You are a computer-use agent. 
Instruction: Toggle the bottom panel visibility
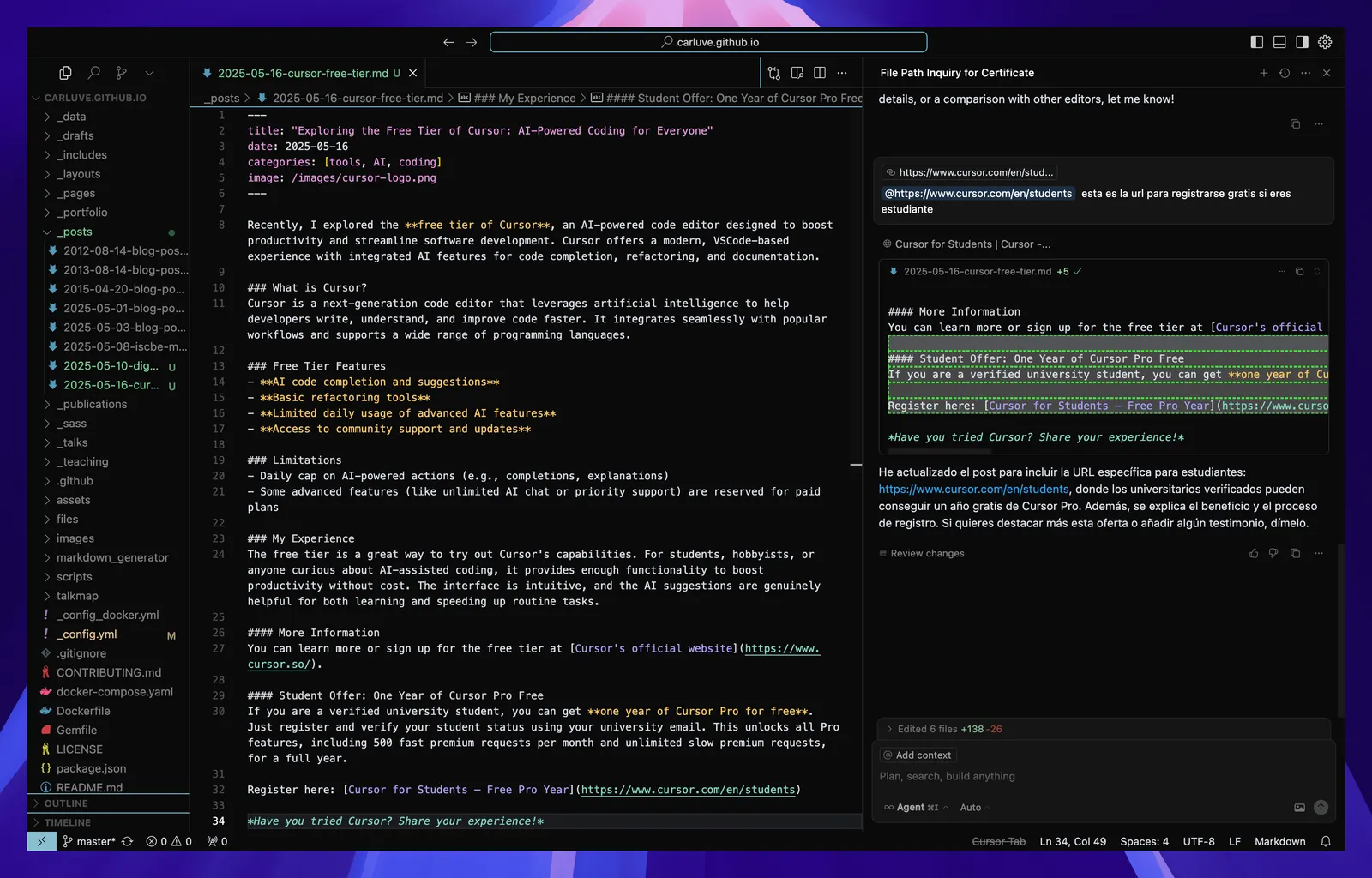(x=1279, y=42)
